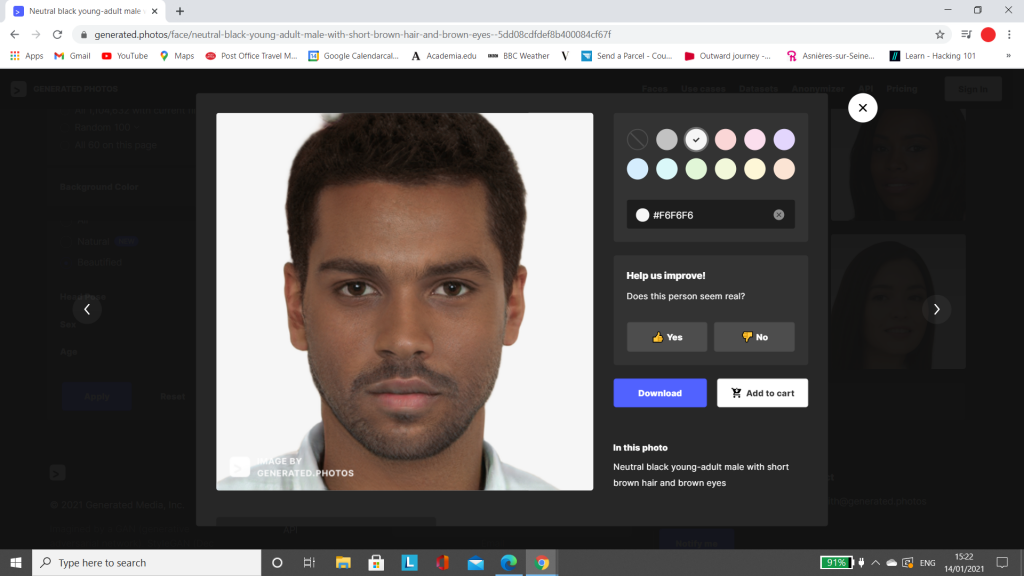
Task: Open a new browser tab
Action: (x=180, y=11)
